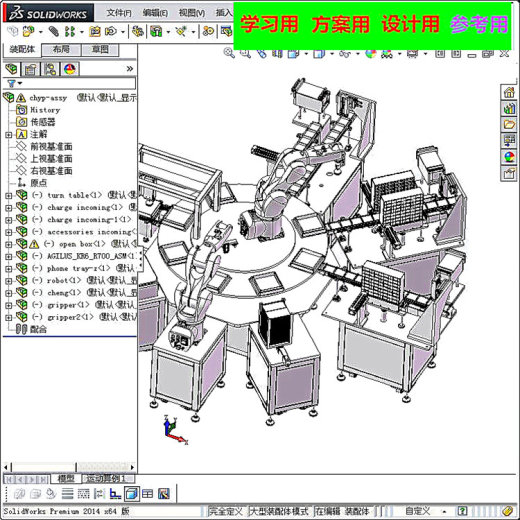This screenshot has height=520, width=520.
Task: Select the History tree item
Action: click(45, 110)
